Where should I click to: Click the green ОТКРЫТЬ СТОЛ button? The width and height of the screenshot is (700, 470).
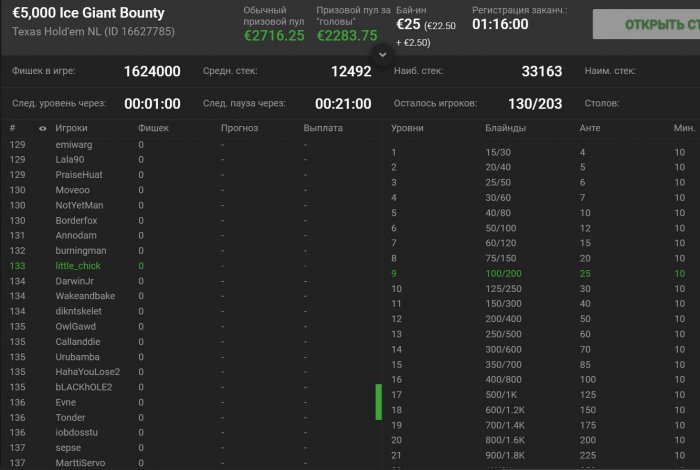pos(646,24)
